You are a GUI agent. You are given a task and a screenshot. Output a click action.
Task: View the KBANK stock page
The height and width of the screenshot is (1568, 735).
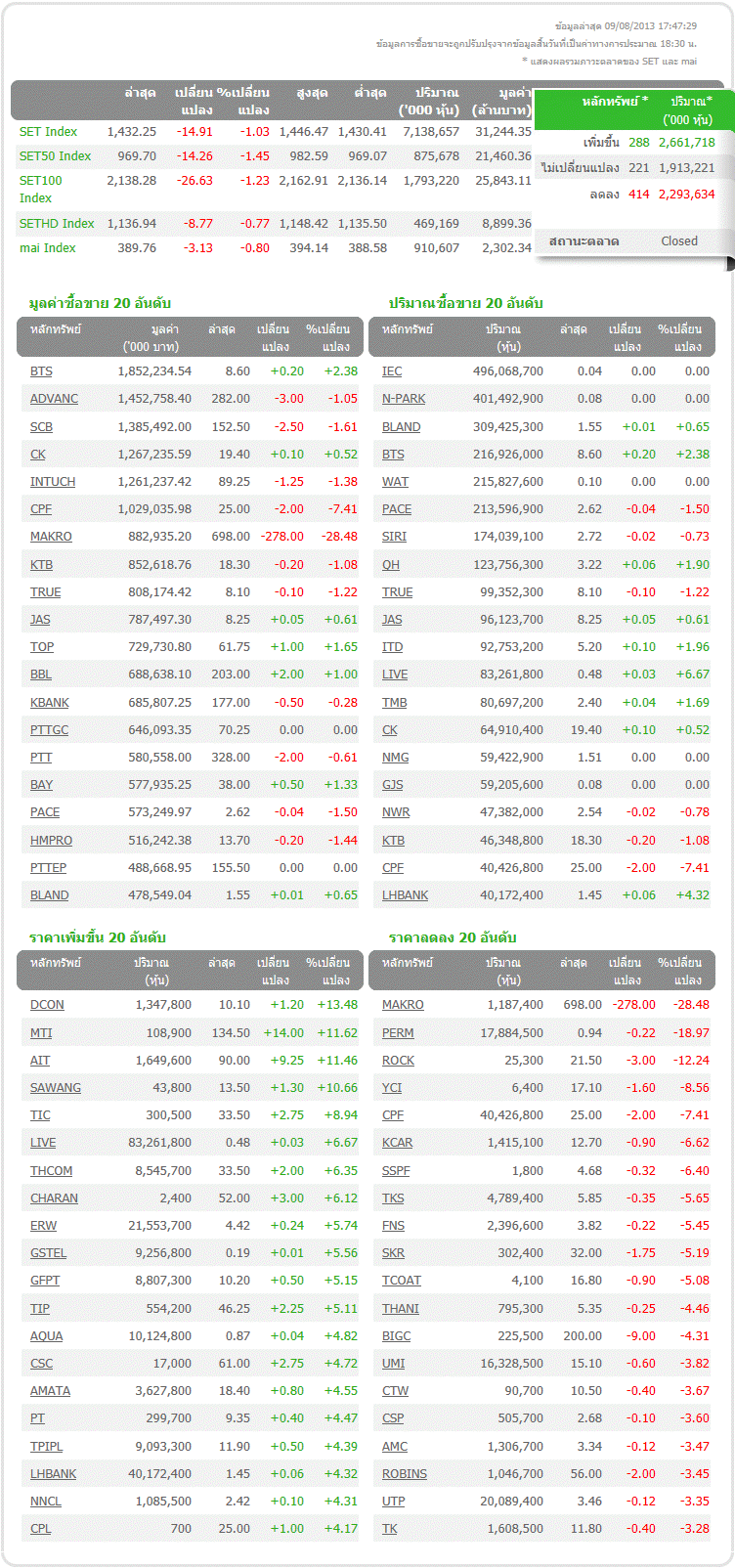50,703
